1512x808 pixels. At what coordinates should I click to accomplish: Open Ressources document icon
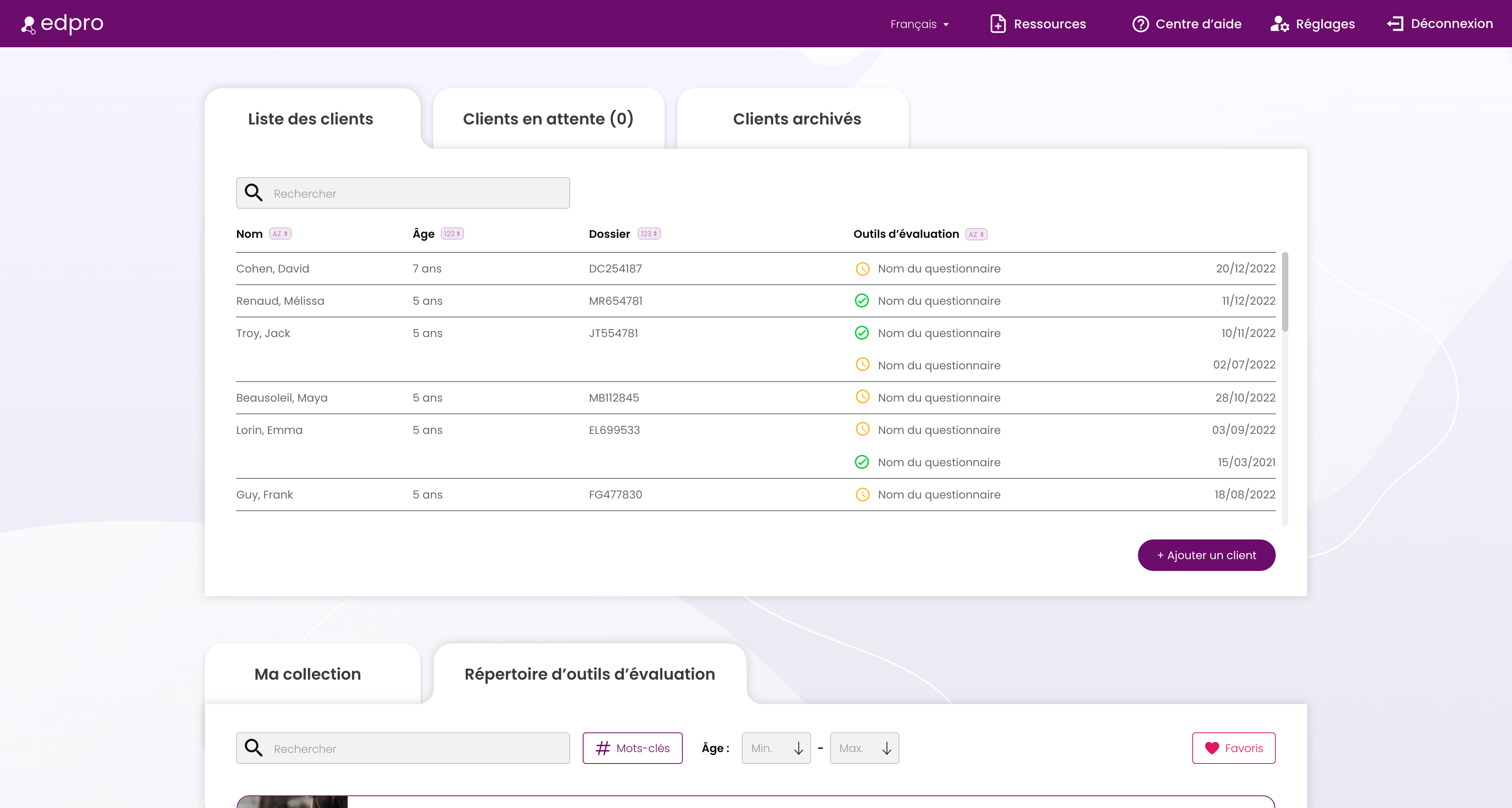(998, 24)
